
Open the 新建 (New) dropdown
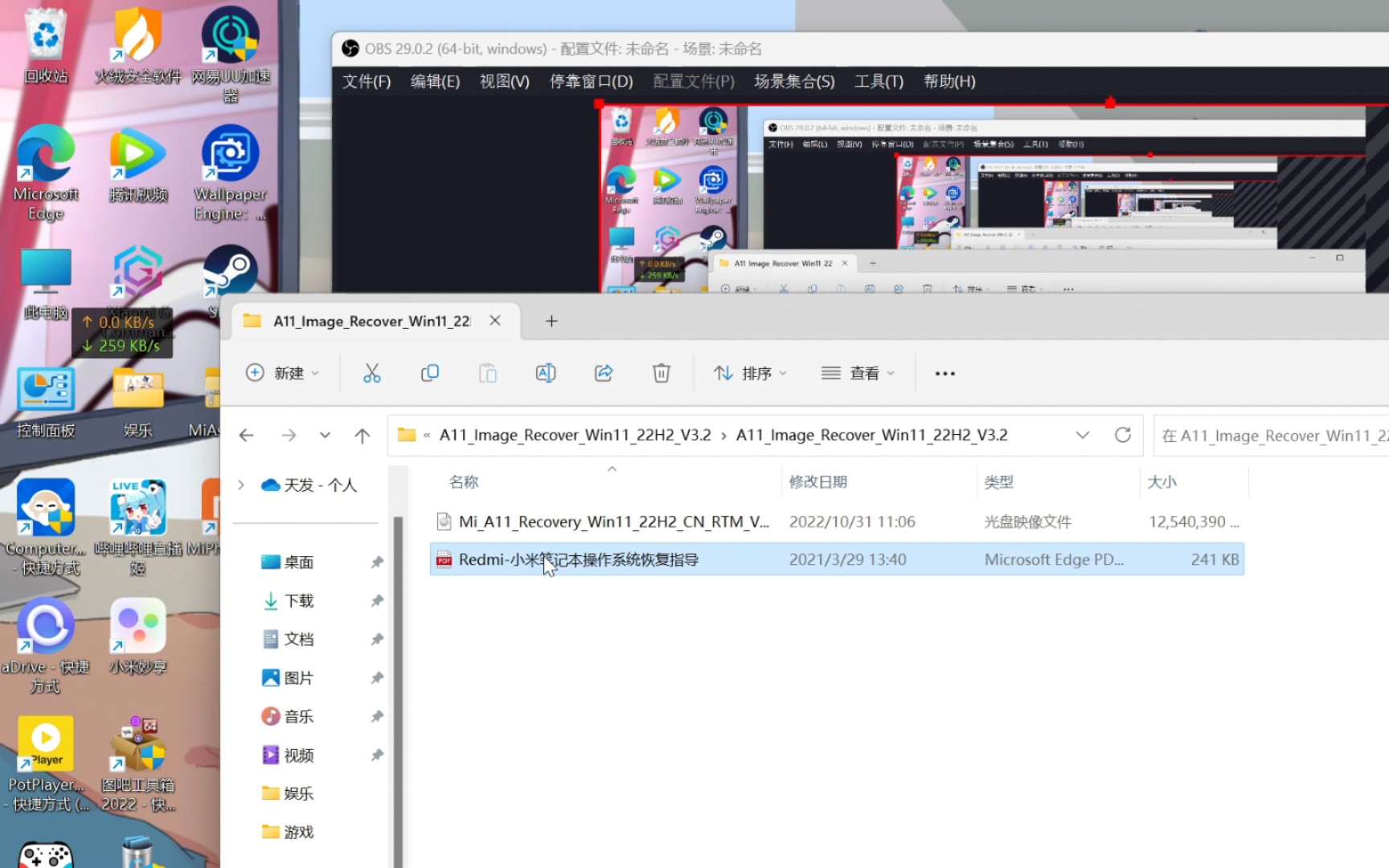282,373
